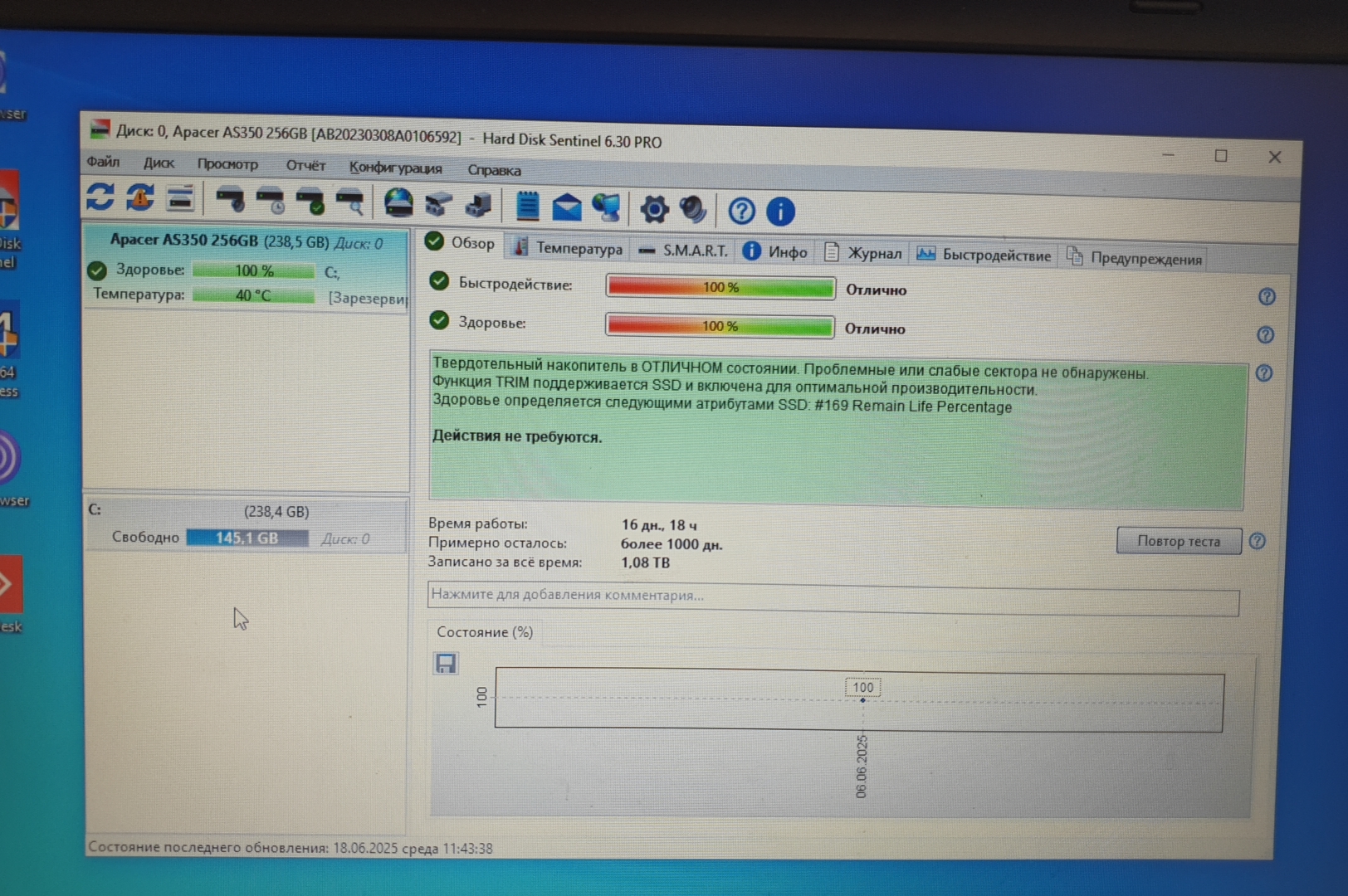Select the Обзор tab

[x=460, y=243]
